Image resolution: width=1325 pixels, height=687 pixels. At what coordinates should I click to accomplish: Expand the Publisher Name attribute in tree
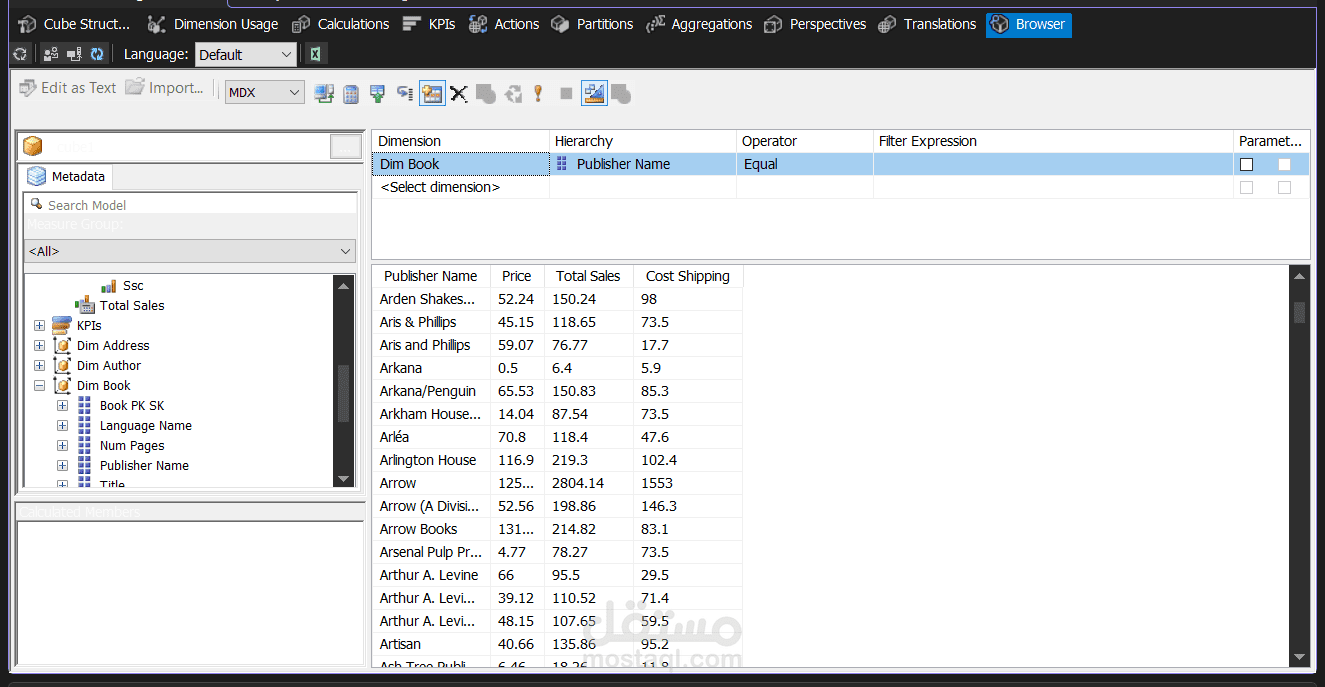point(62,465)
